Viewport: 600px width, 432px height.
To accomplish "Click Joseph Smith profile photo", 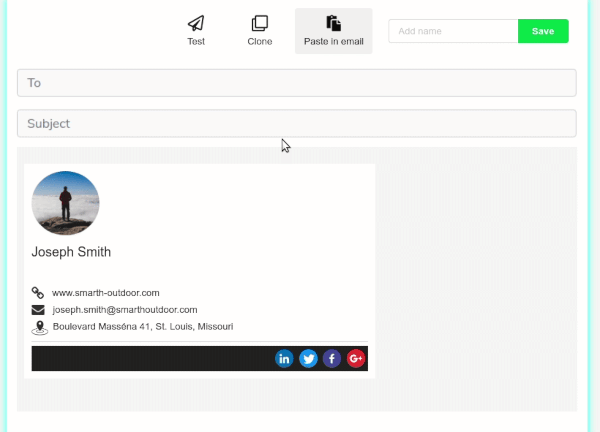I will click(65, 203).
